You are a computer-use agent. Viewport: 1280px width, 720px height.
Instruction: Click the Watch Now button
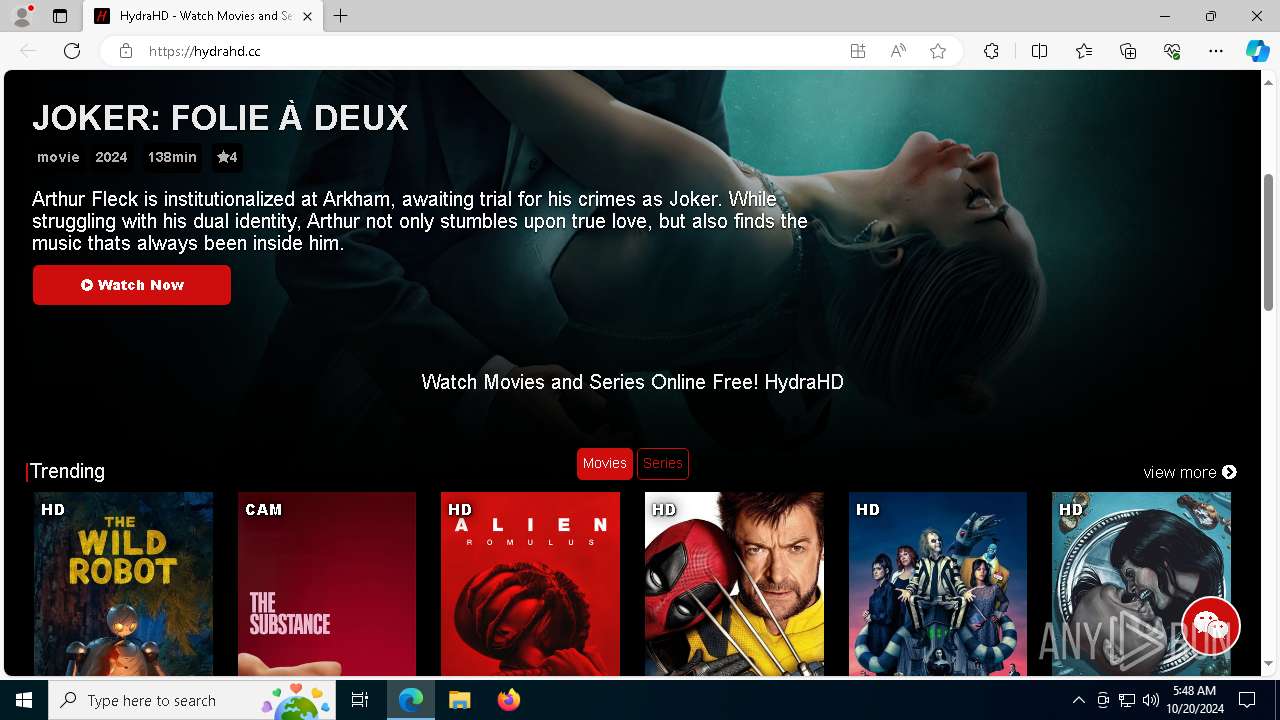(x=132, y=285)
